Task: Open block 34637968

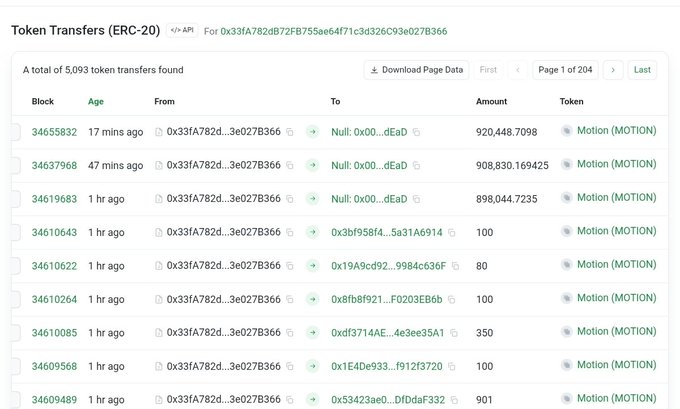Action: pos(54,165)
